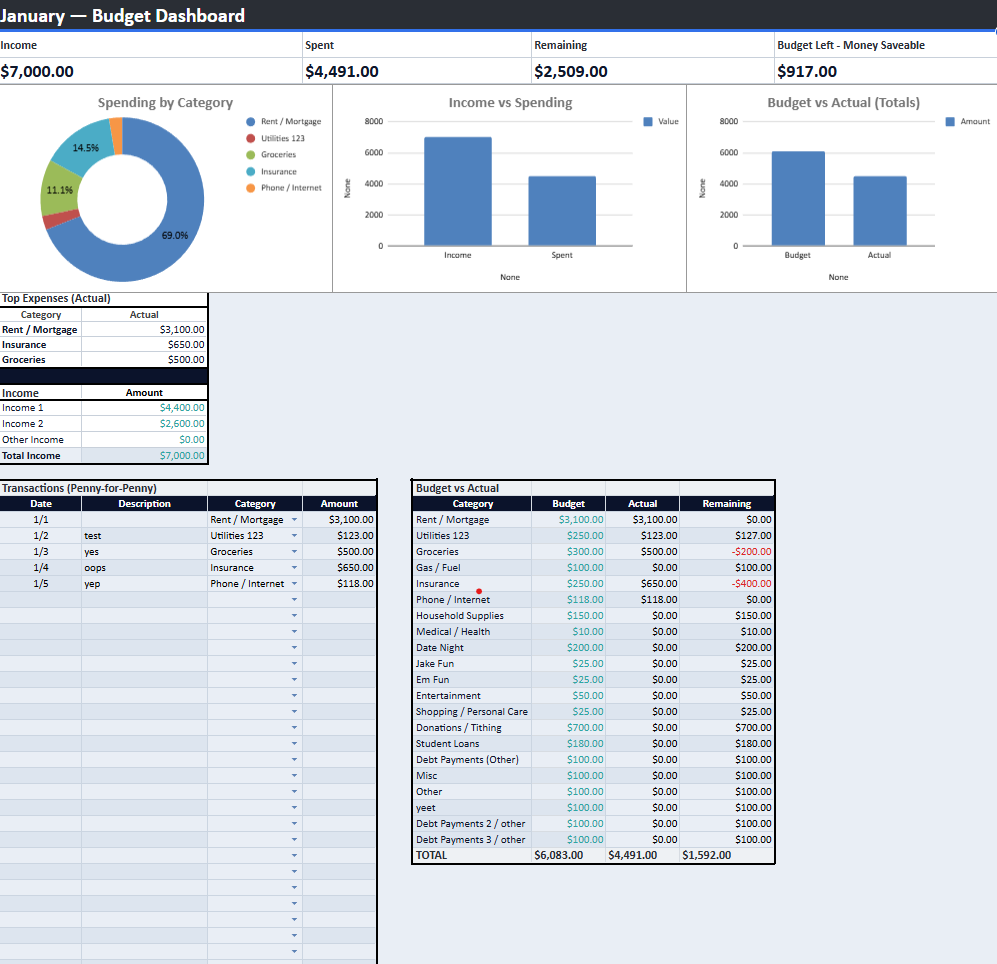Select the Income 1 amount $4,400.00
Viewport: 997px width, 964px height.
point(144,408)
